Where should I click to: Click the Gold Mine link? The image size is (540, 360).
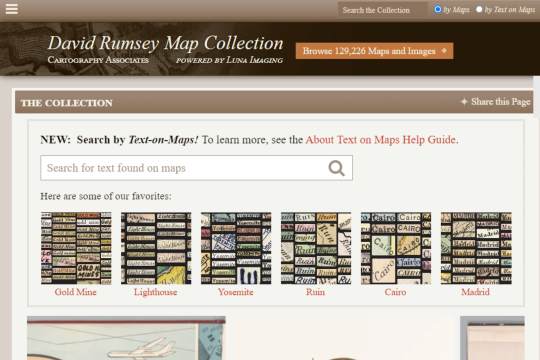[76, 292]
